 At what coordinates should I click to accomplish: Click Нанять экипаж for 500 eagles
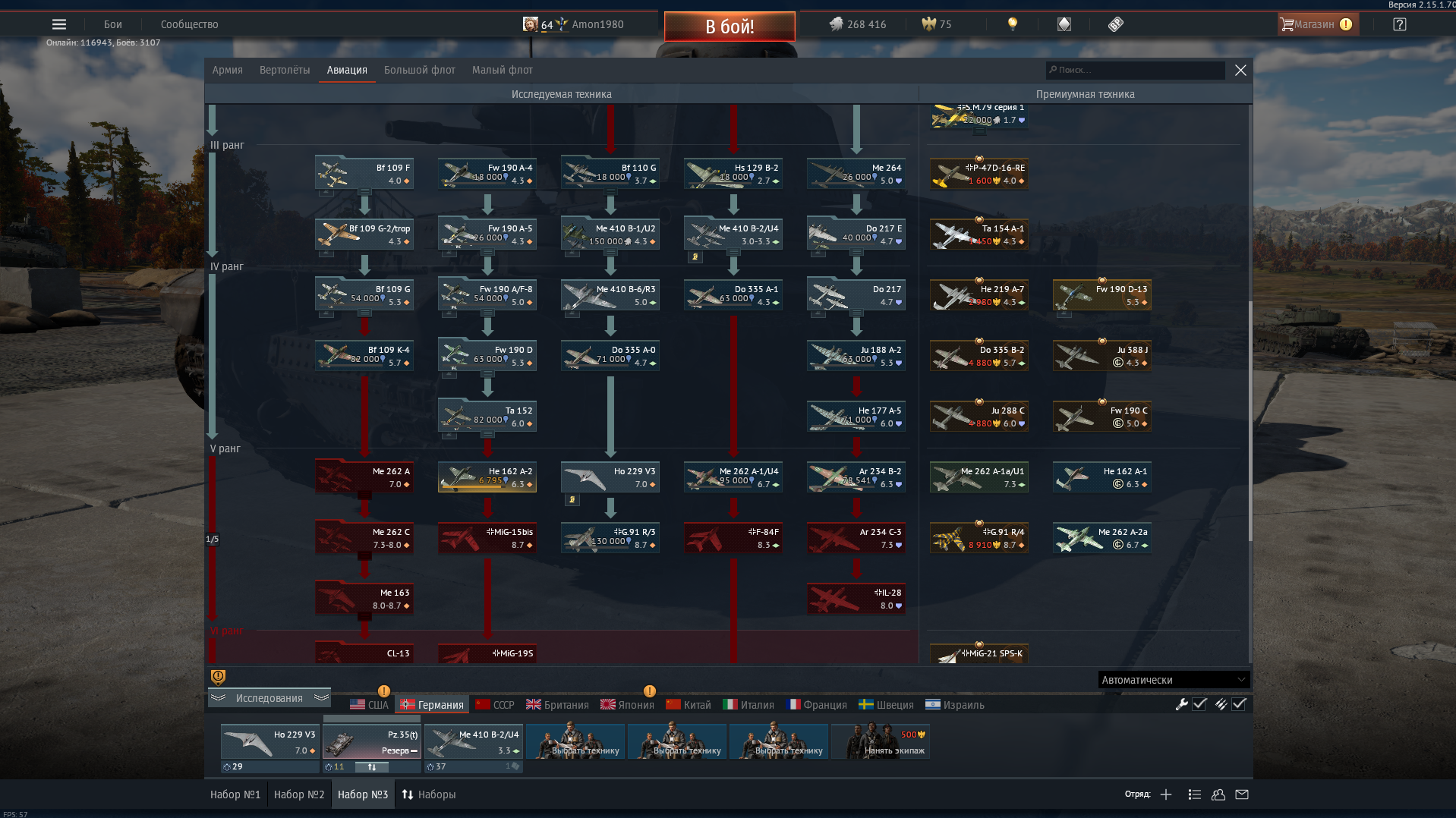coord(880,742)
